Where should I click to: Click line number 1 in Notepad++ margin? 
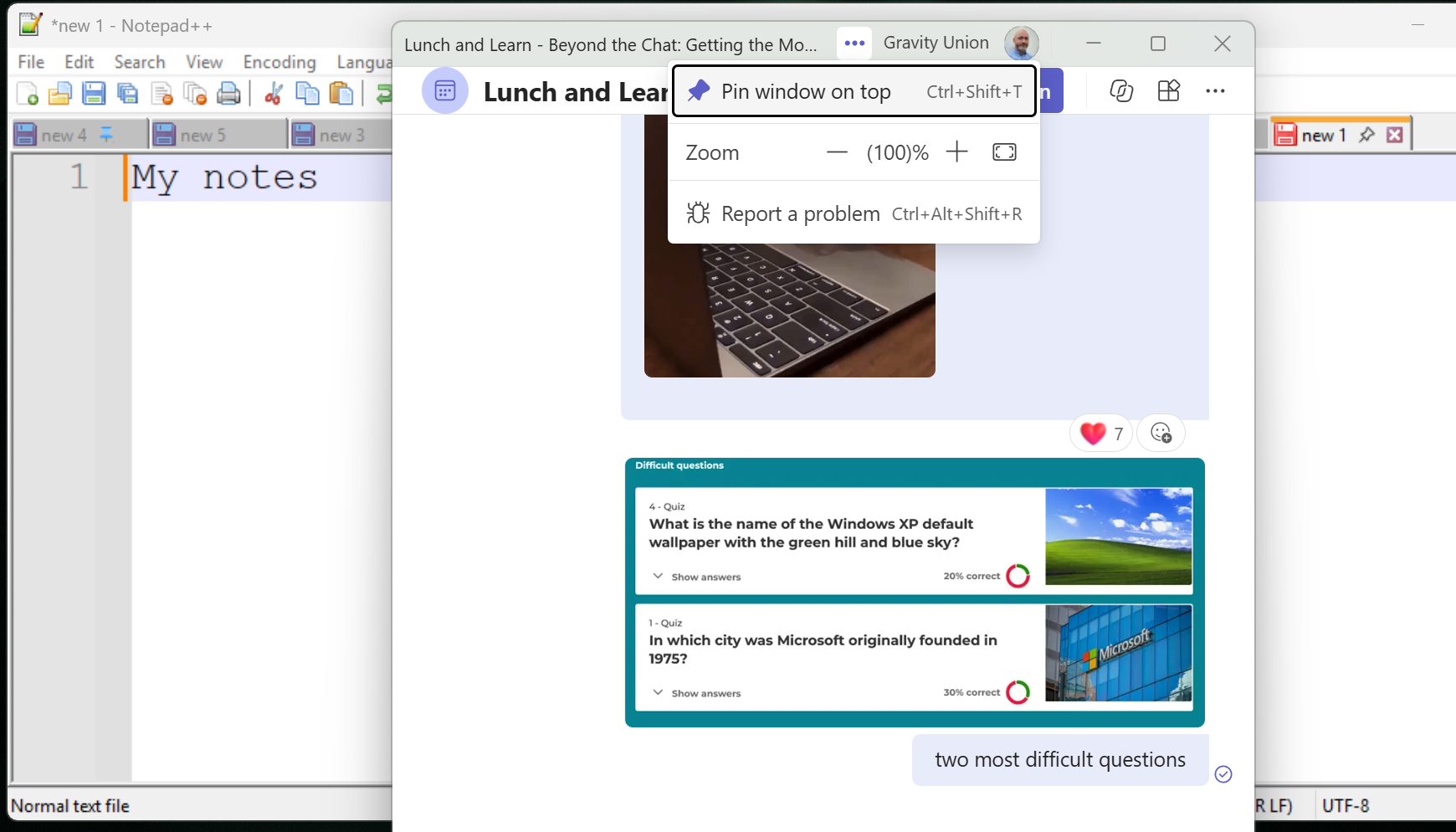pos(79,177)
